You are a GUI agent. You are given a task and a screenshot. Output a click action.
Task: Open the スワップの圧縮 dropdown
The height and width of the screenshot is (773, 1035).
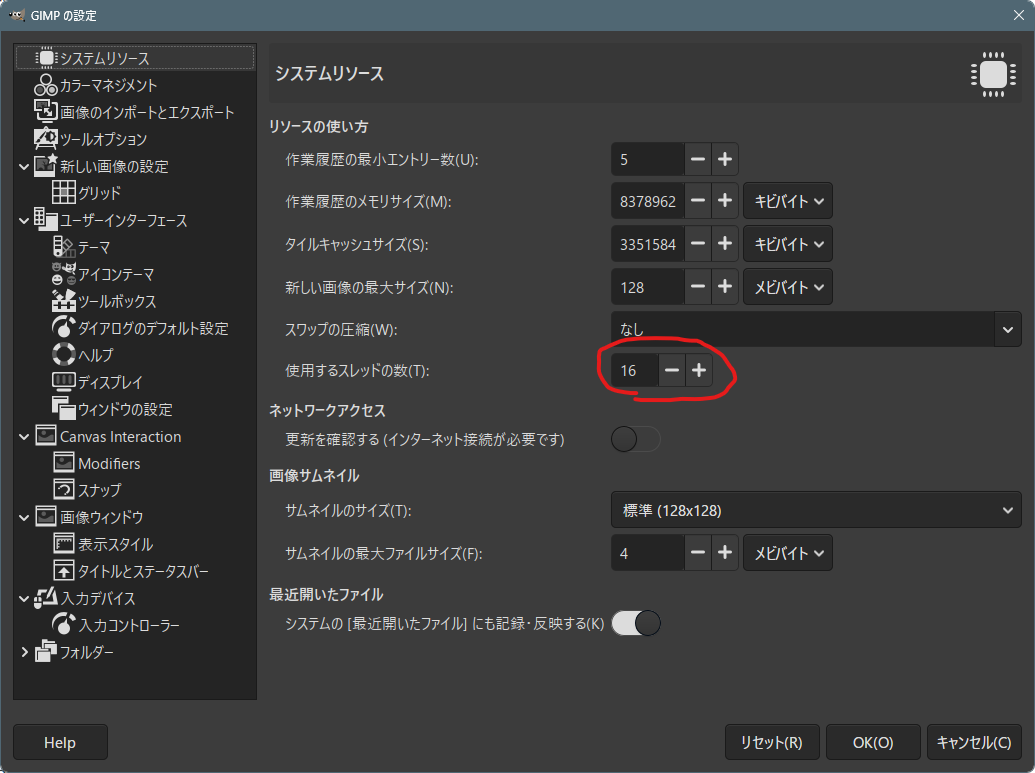pos(816,329)
